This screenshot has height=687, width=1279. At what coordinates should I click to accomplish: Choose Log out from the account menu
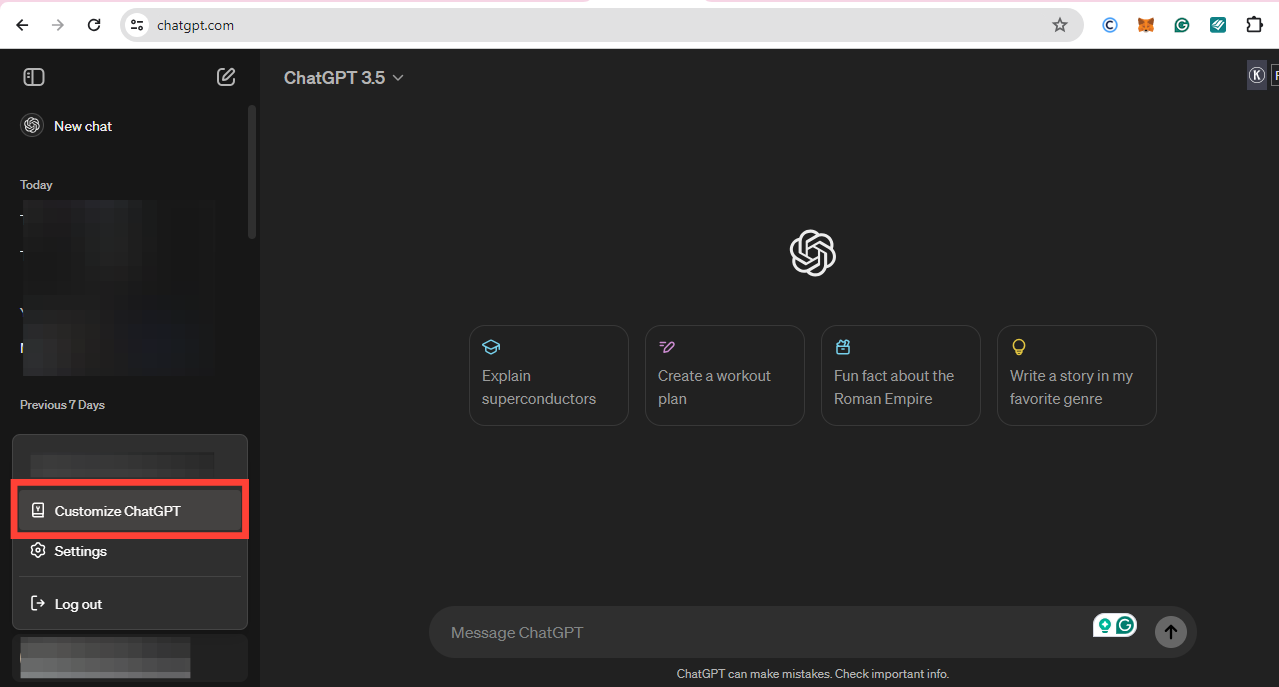coord(130,604)
